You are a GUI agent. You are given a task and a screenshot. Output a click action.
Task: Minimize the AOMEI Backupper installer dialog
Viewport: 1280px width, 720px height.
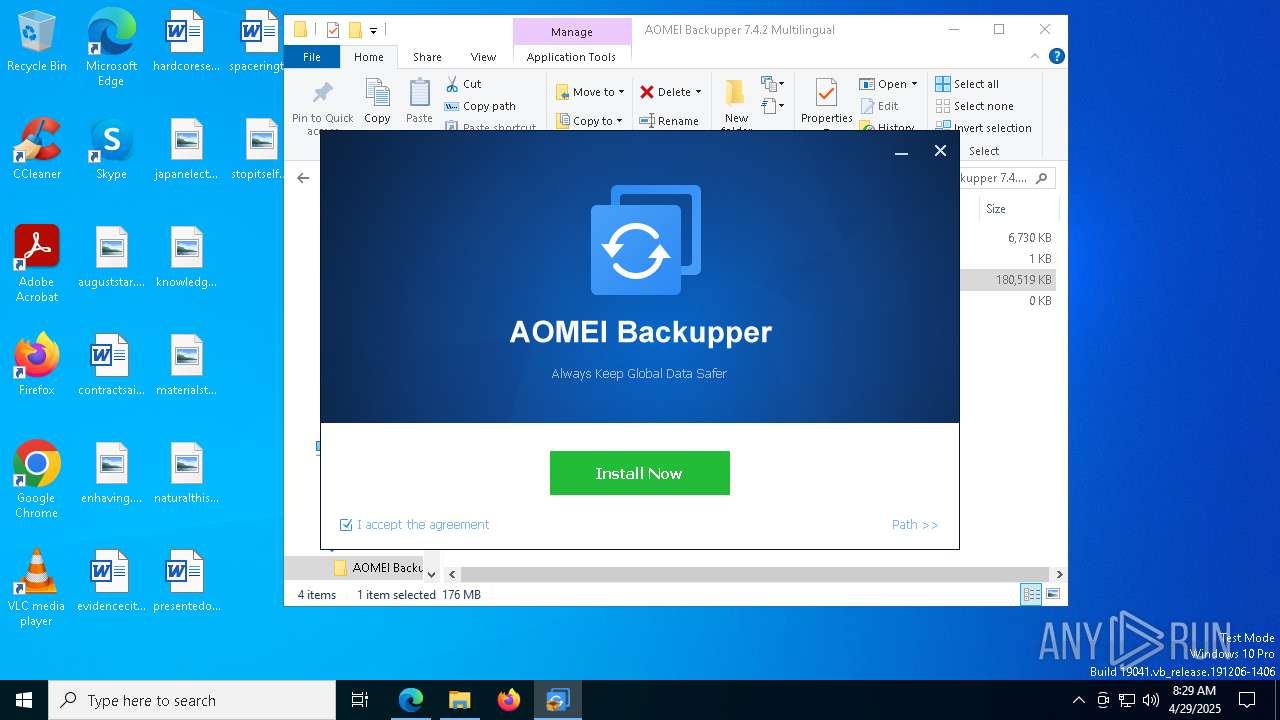[x=901, y=151]
